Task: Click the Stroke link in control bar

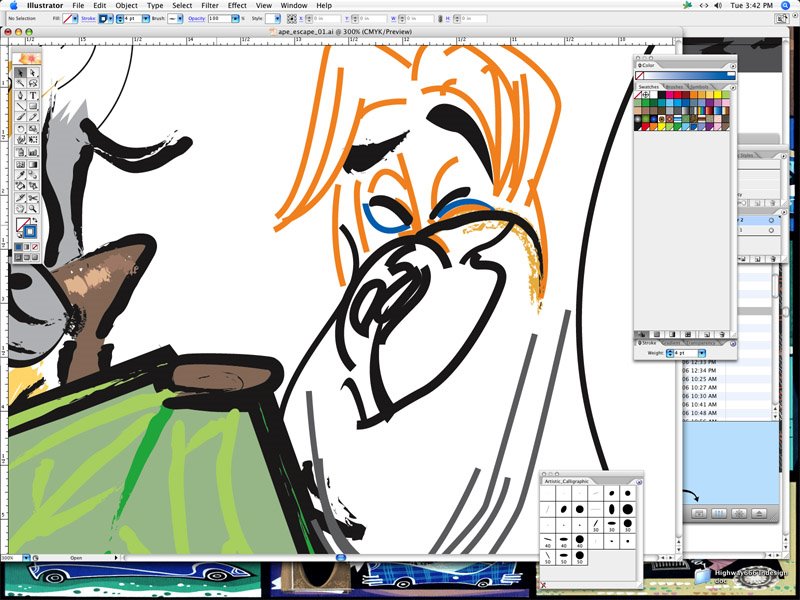Action: click(88, 18)
